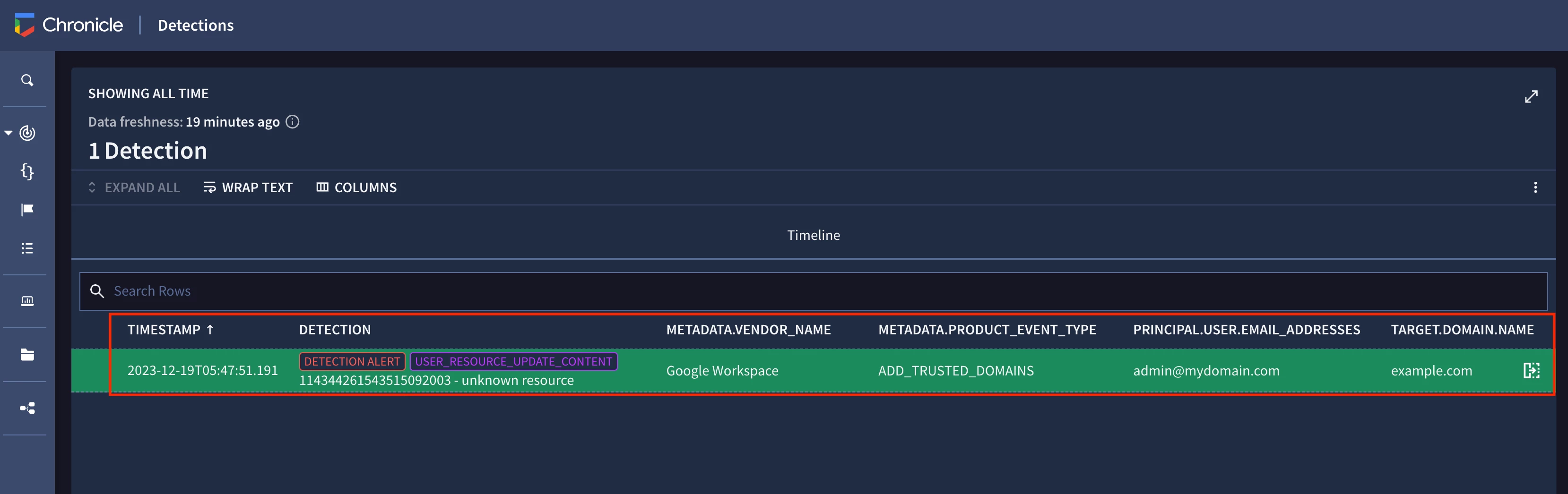Expand panel using the diagonal arrows icon
Screen dimensions: 1568x494
(1531, 97)
